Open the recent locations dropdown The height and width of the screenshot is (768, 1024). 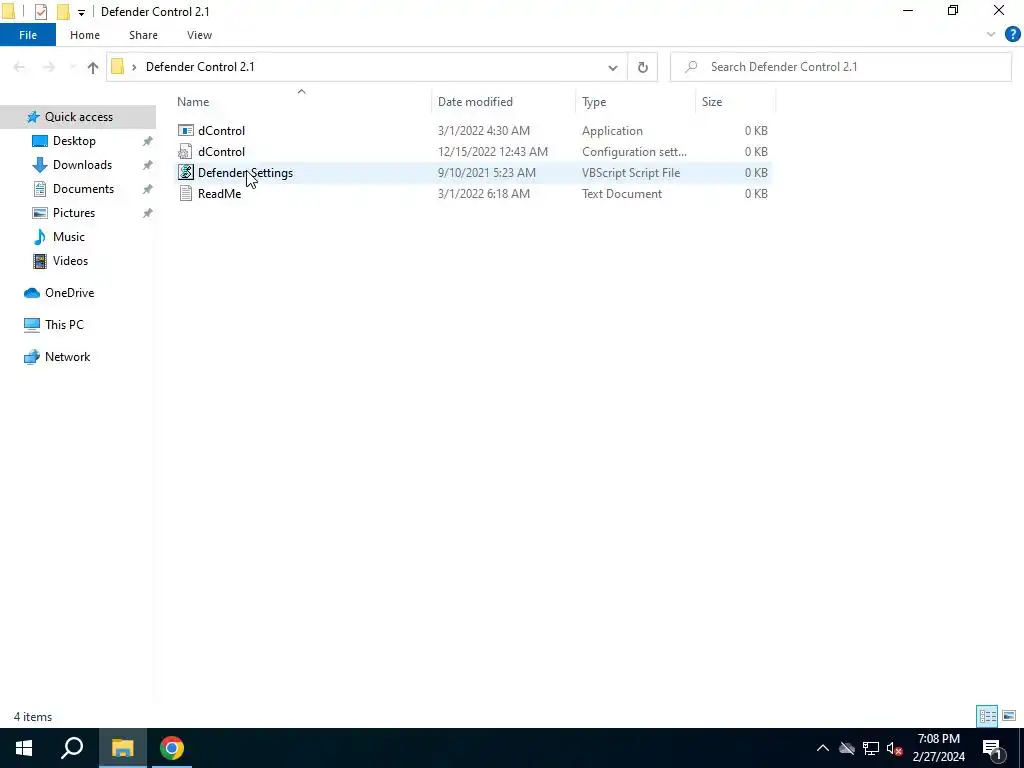point(72,67)
